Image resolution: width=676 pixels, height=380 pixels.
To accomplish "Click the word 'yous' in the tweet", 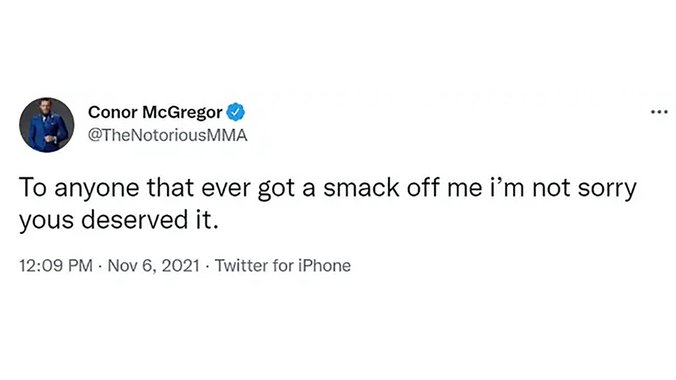I will [x=46, y=222].
